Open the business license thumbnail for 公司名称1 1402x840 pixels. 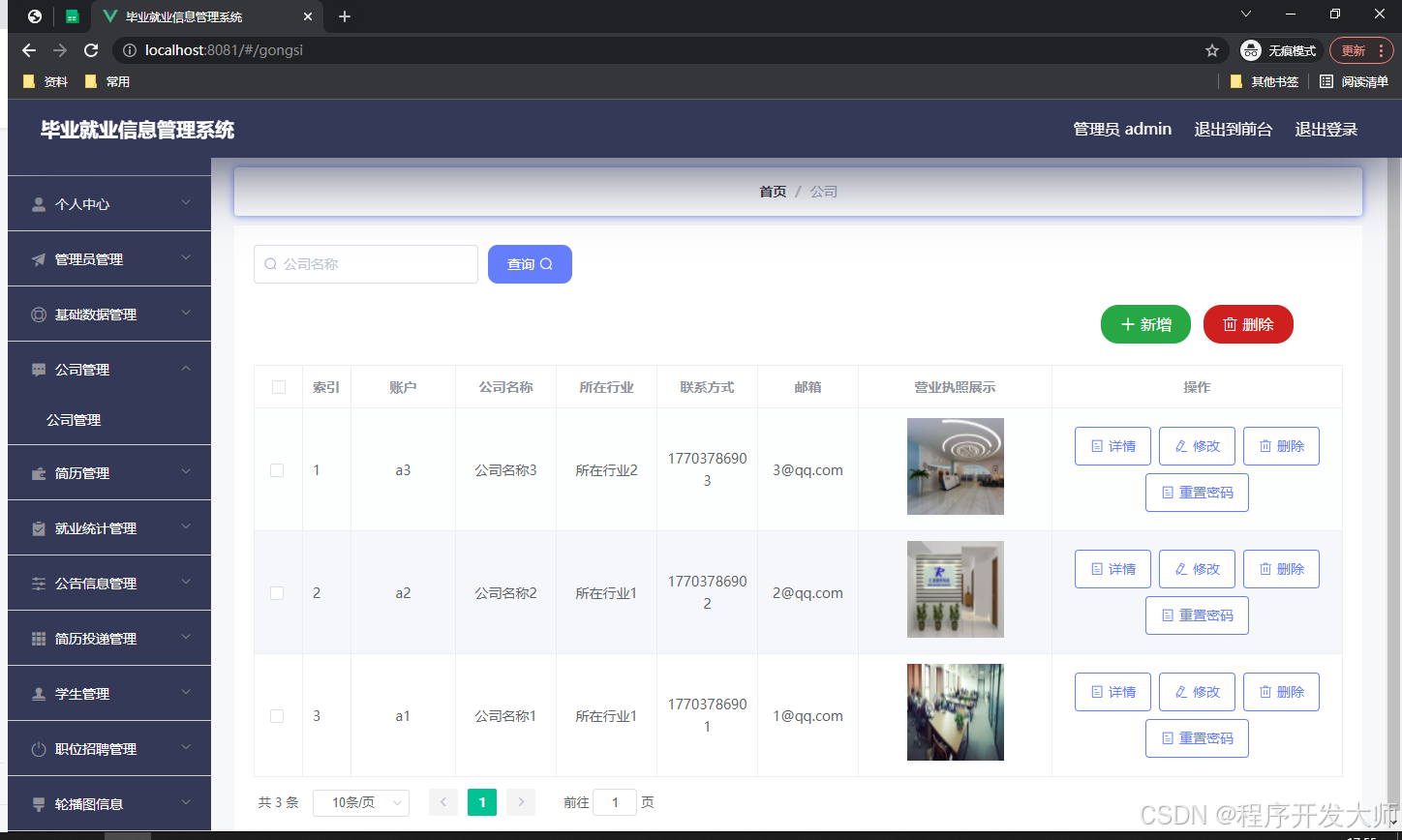[955, 712]
